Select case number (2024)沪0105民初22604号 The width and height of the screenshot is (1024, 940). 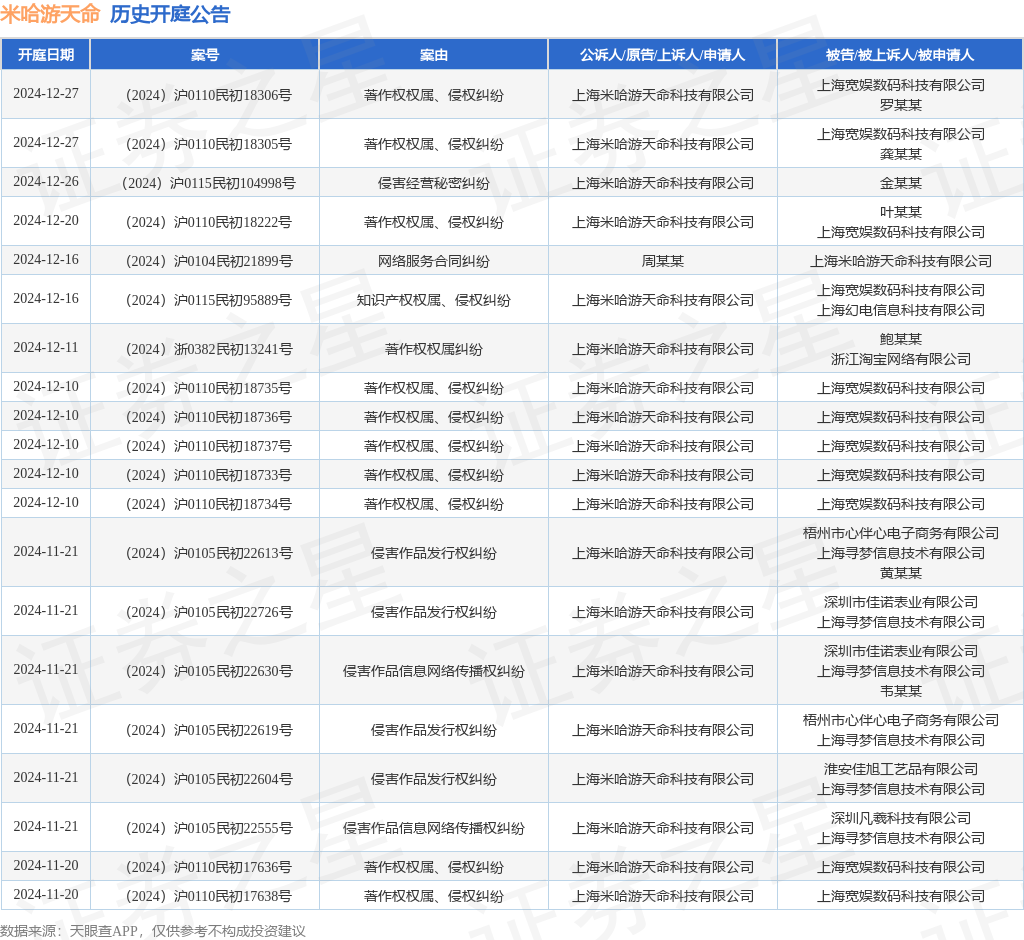(208, 779)
